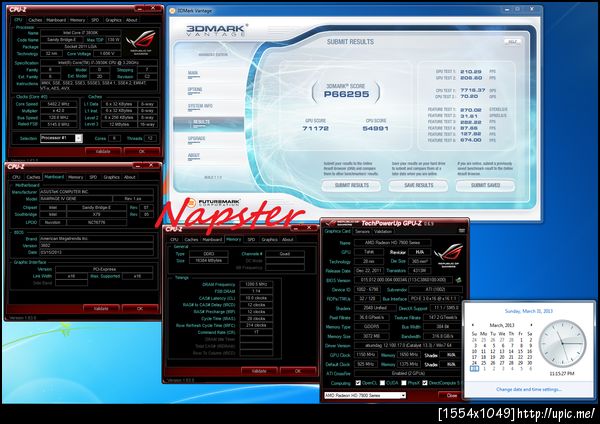Open Change date and time settings link
The image size is (600, 424).
529,389
